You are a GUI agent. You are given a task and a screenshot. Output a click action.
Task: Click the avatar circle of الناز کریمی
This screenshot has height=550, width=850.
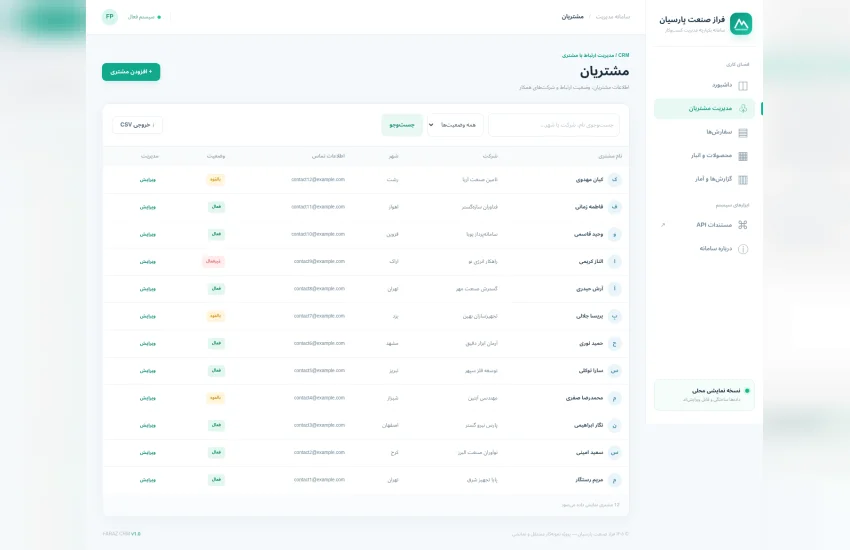(614, 261)
